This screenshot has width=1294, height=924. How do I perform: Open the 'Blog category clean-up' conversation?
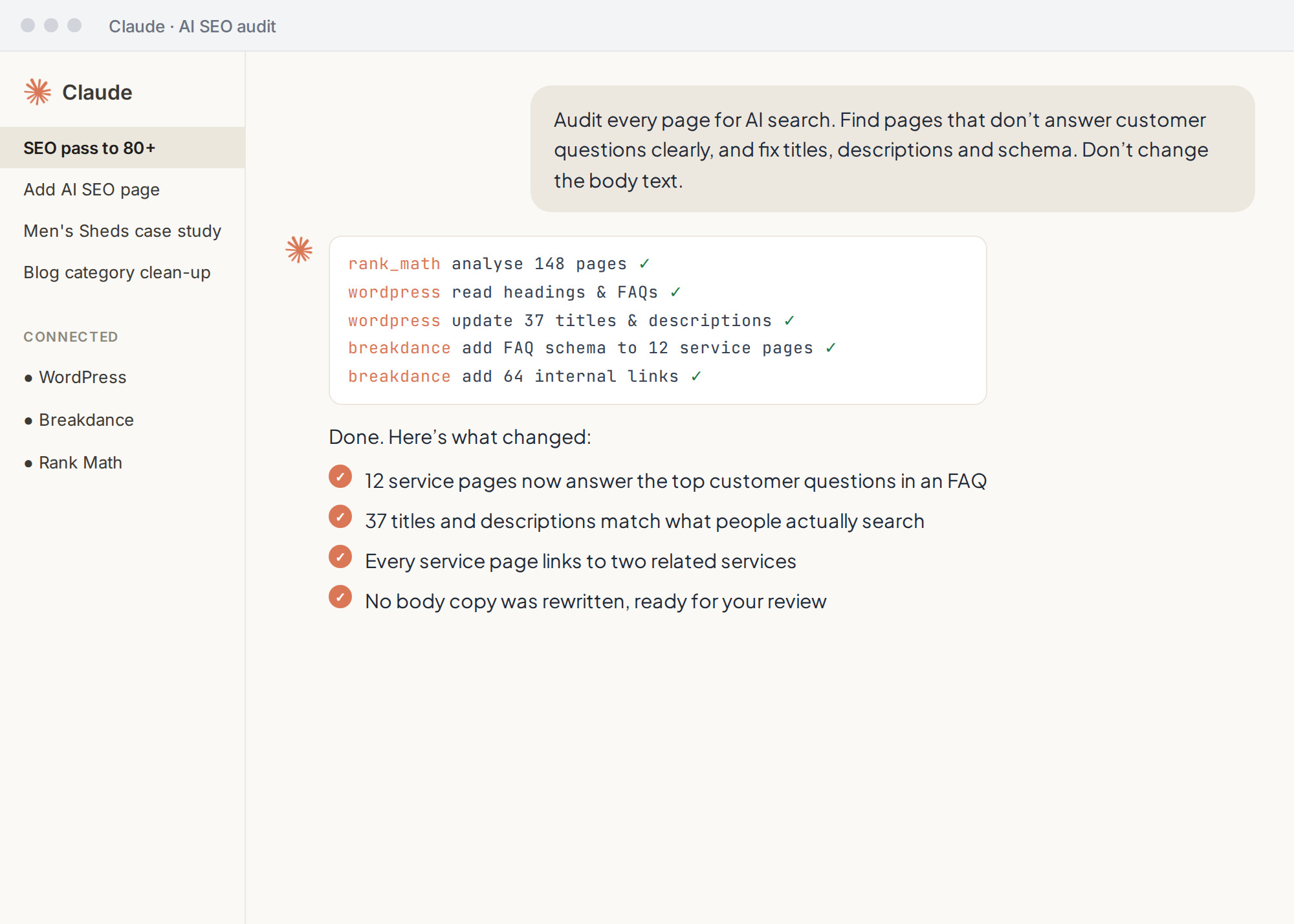coord(122,272)
